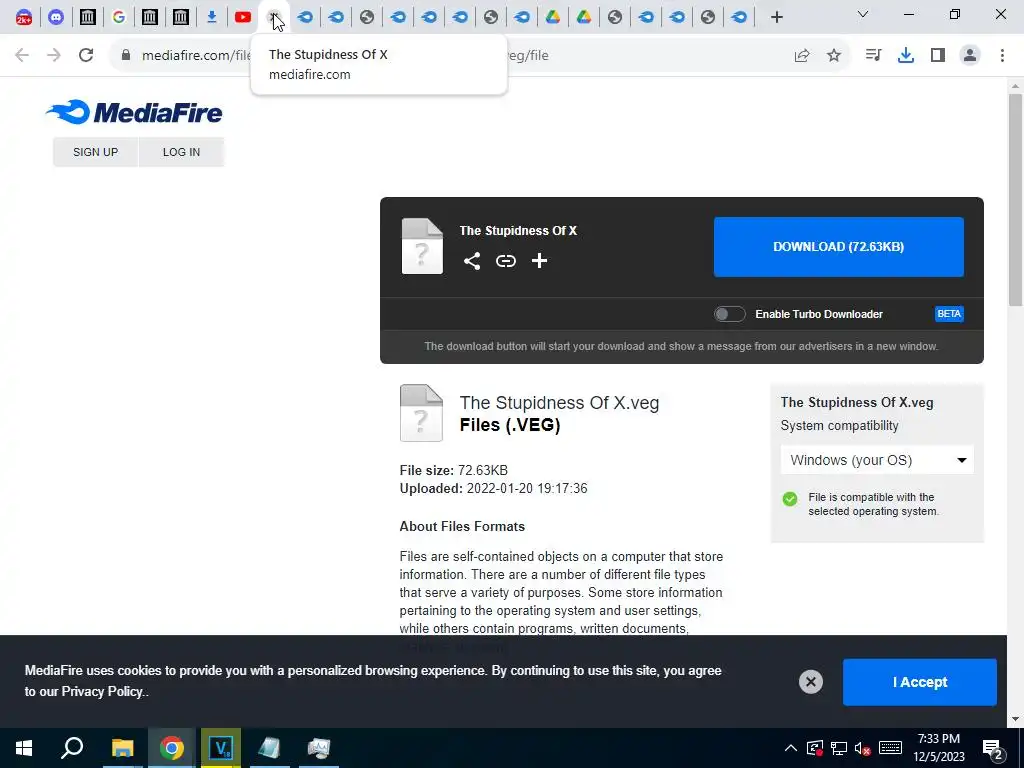Click the muted volume icon in the system tray
This screenshot has width=1024, height=768.
863,748
